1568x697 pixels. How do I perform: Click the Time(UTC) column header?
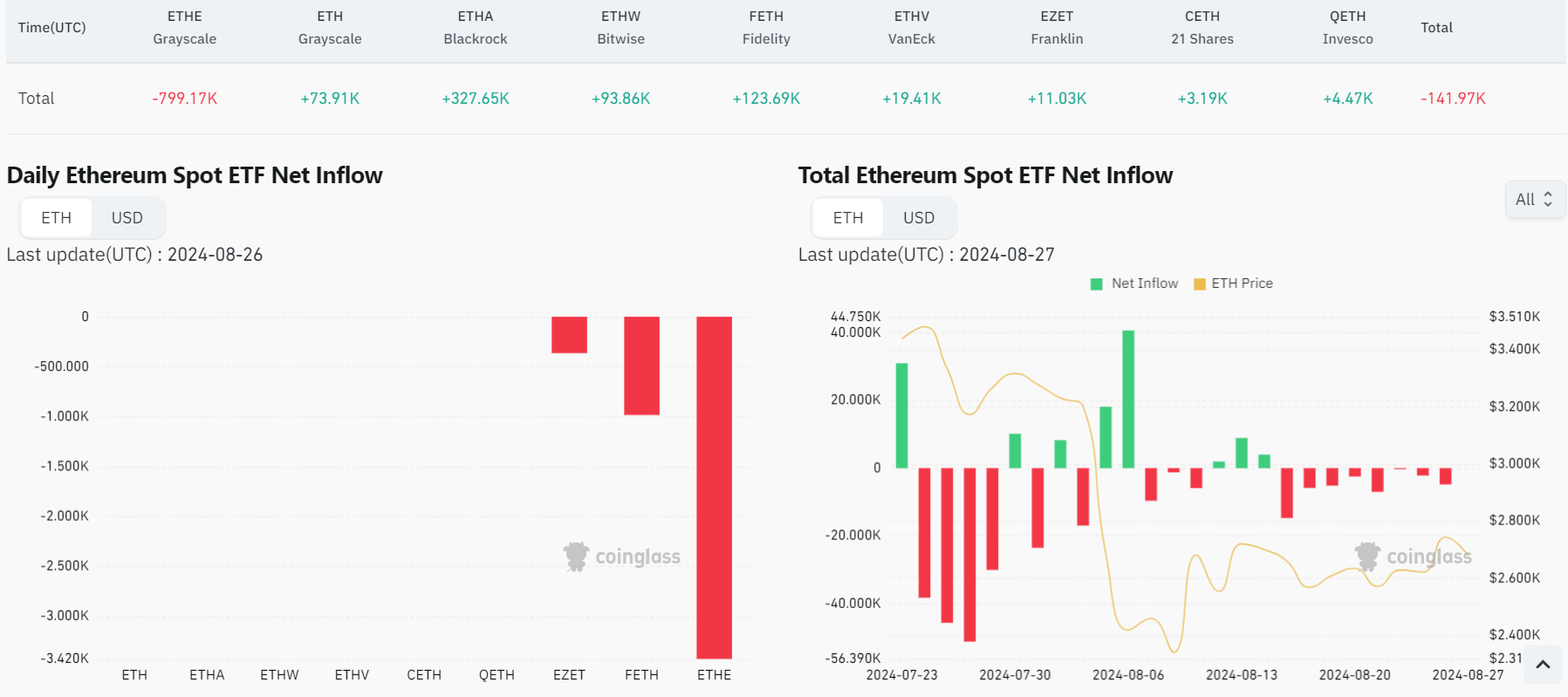click(x=52, y=28)
